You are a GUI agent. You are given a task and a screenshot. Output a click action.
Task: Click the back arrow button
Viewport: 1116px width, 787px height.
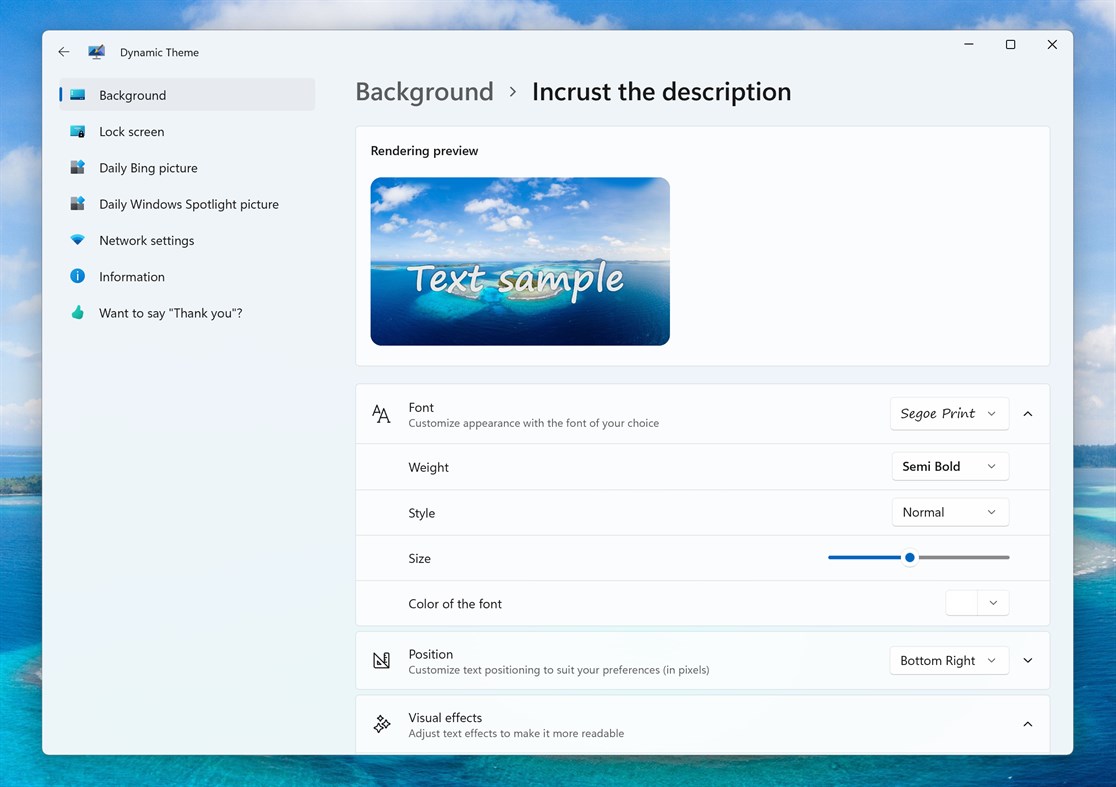63,51
